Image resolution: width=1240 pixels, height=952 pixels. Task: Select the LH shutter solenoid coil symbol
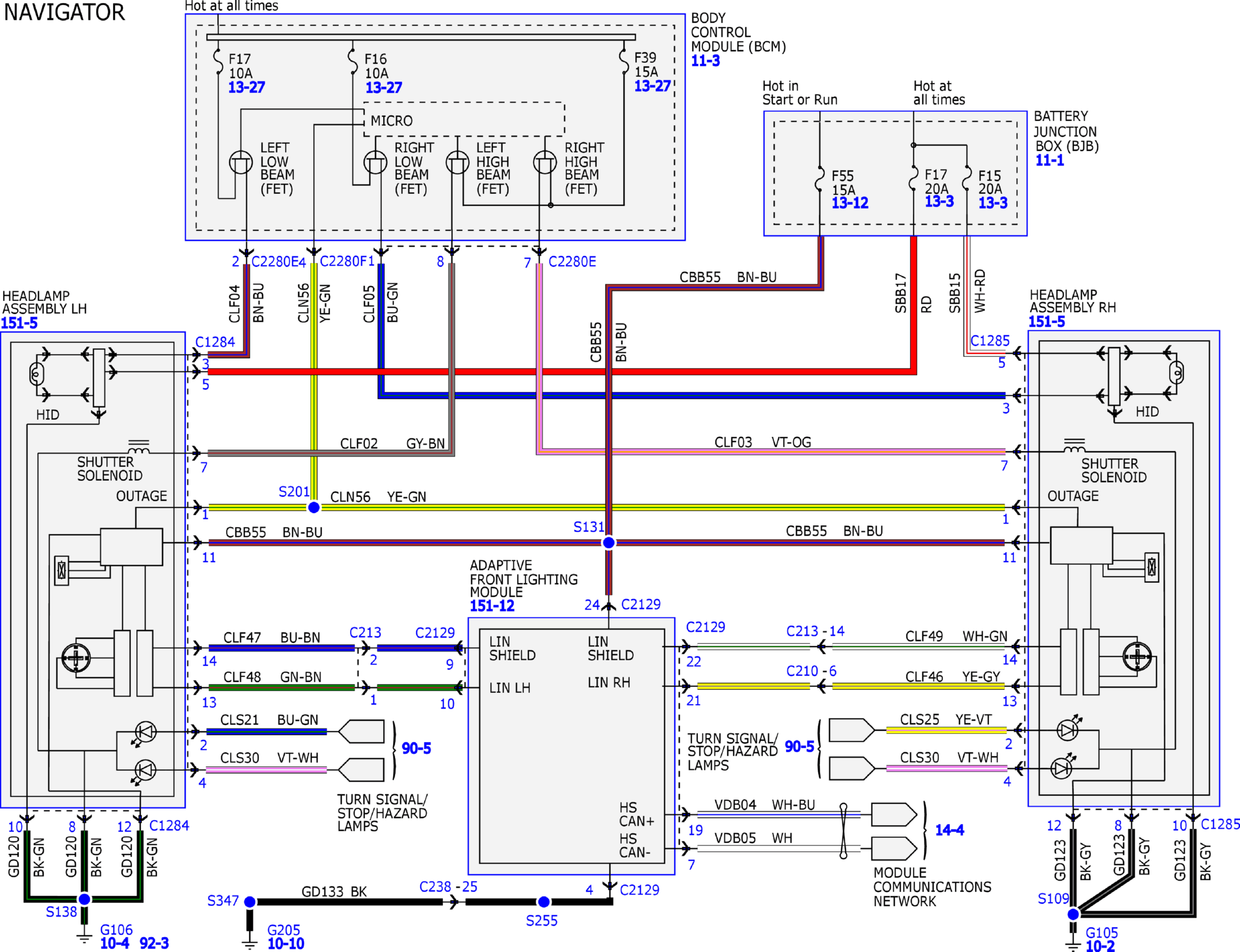[x=139, y=447]
